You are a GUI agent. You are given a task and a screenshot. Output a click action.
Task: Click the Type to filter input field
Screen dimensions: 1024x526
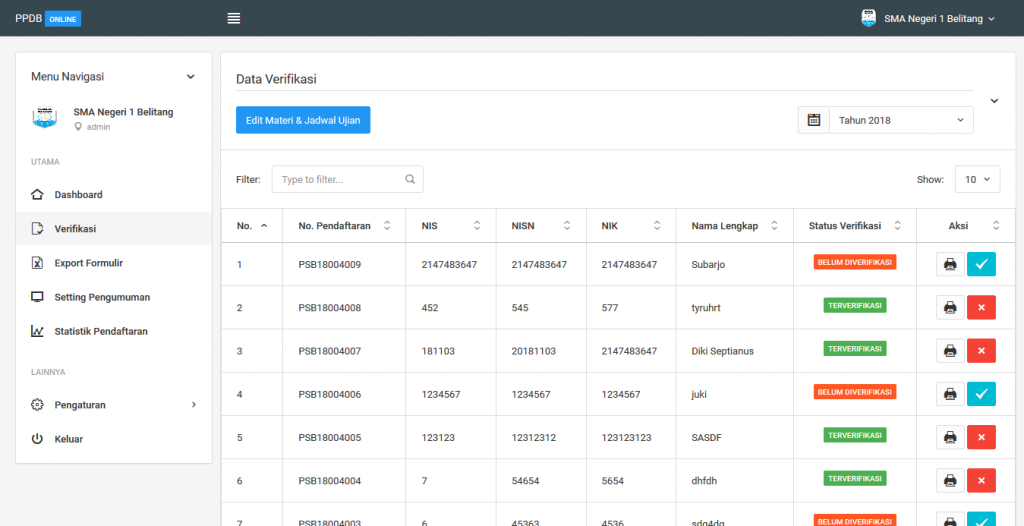click(x=340, y=180)
